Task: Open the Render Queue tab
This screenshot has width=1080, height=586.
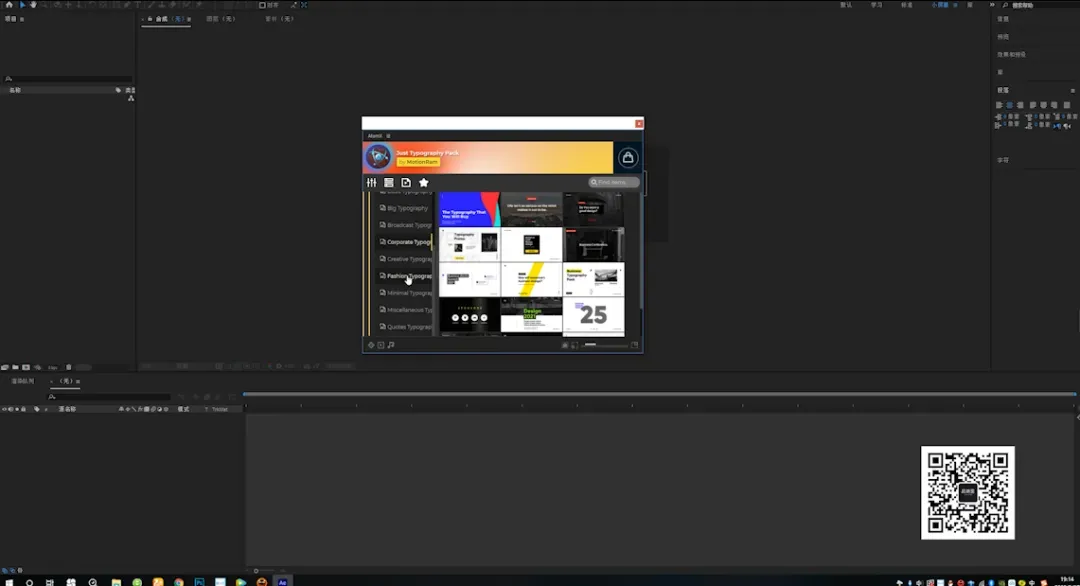Action: 23,381
